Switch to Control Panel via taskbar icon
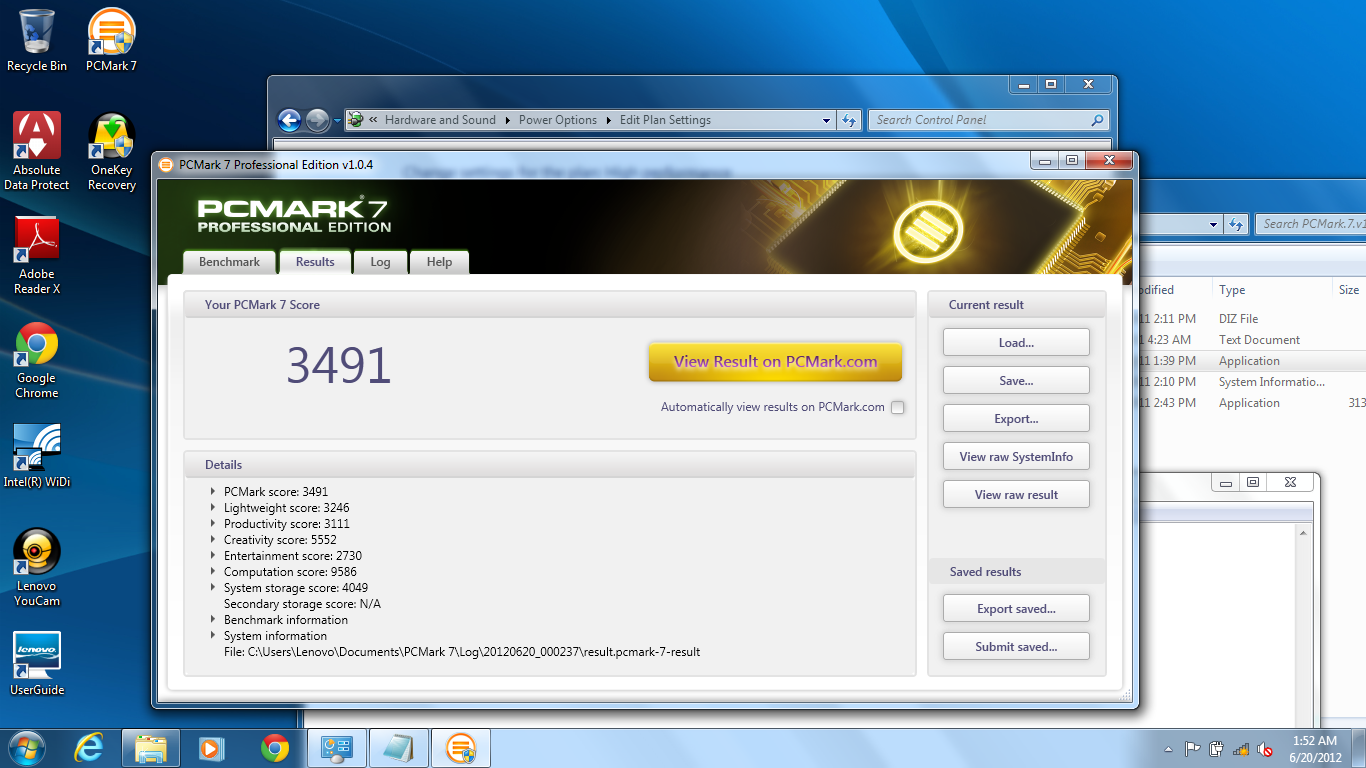 337,747
